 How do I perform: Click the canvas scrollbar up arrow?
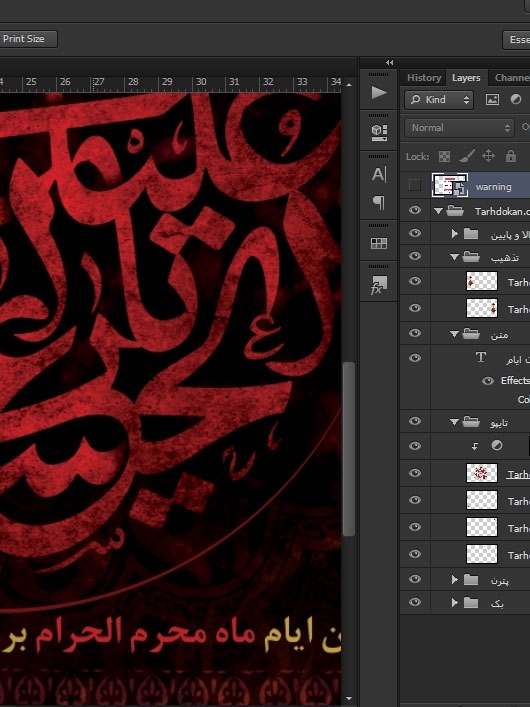coord(349,85)
